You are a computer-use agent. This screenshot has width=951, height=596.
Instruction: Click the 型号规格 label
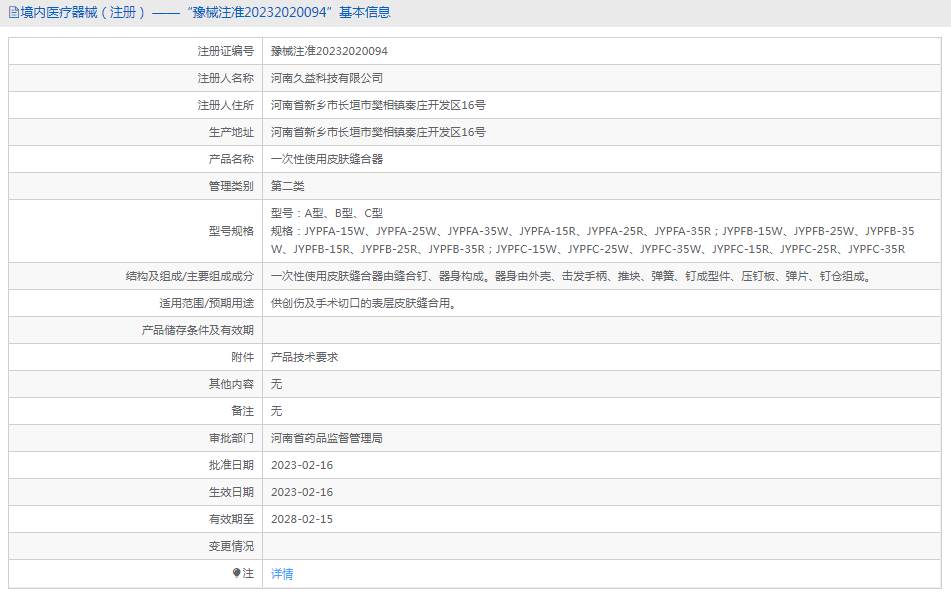click(231, 231)
